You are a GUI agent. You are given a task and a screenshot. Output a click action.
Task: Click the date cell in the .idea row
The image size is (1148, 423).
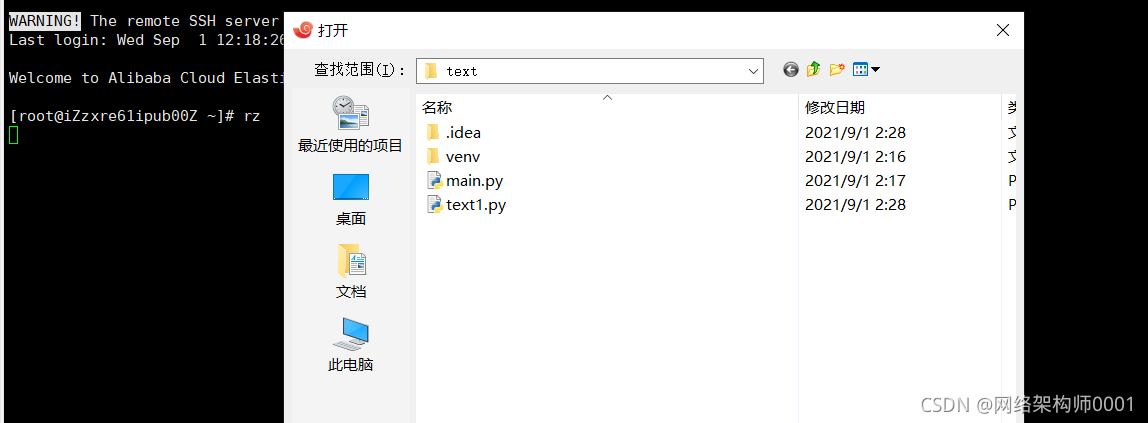(855, 132)
